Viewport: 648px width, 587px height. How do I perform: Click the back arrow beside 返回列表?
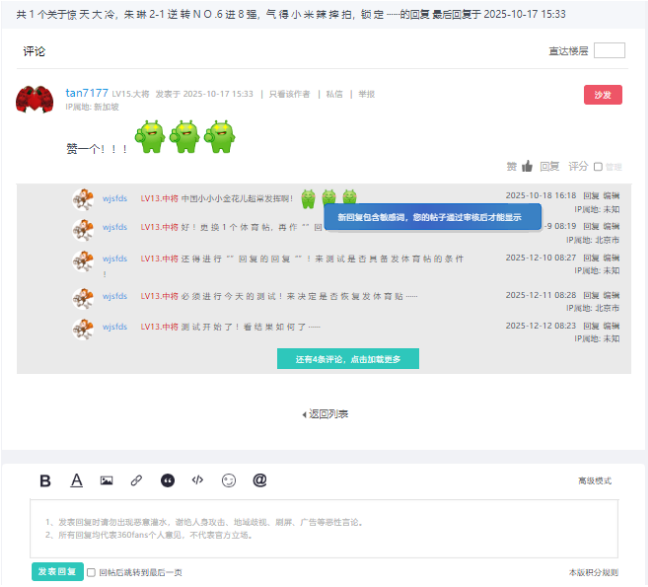[x=304, y=415]
